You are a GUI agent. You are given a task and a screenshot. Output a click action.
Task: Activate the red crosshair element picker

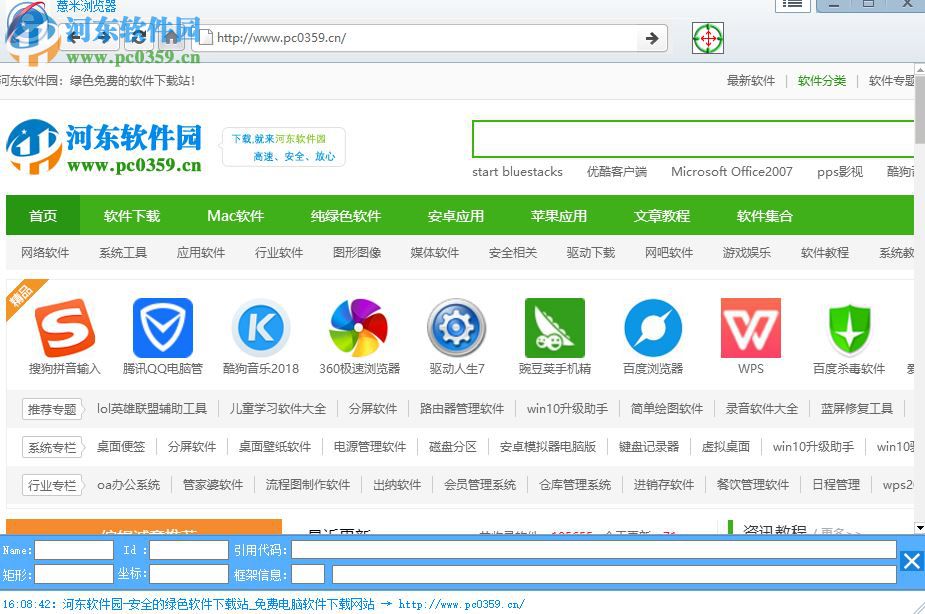click(708, 38)
